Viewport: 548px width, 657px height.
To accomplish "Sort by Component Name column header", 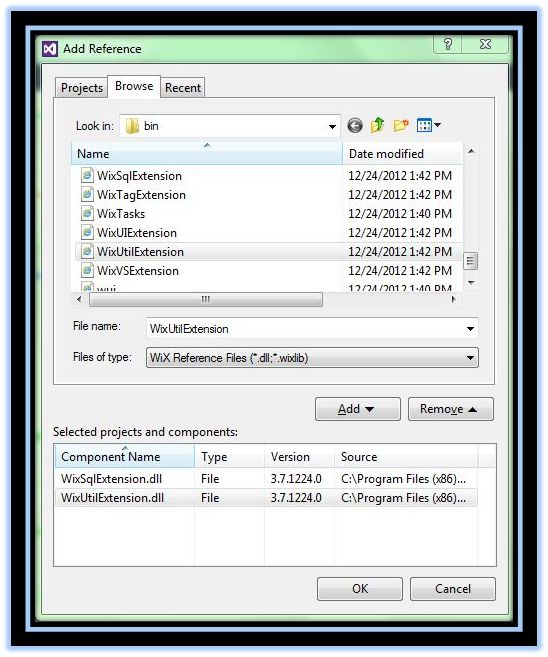I will 125,457.
